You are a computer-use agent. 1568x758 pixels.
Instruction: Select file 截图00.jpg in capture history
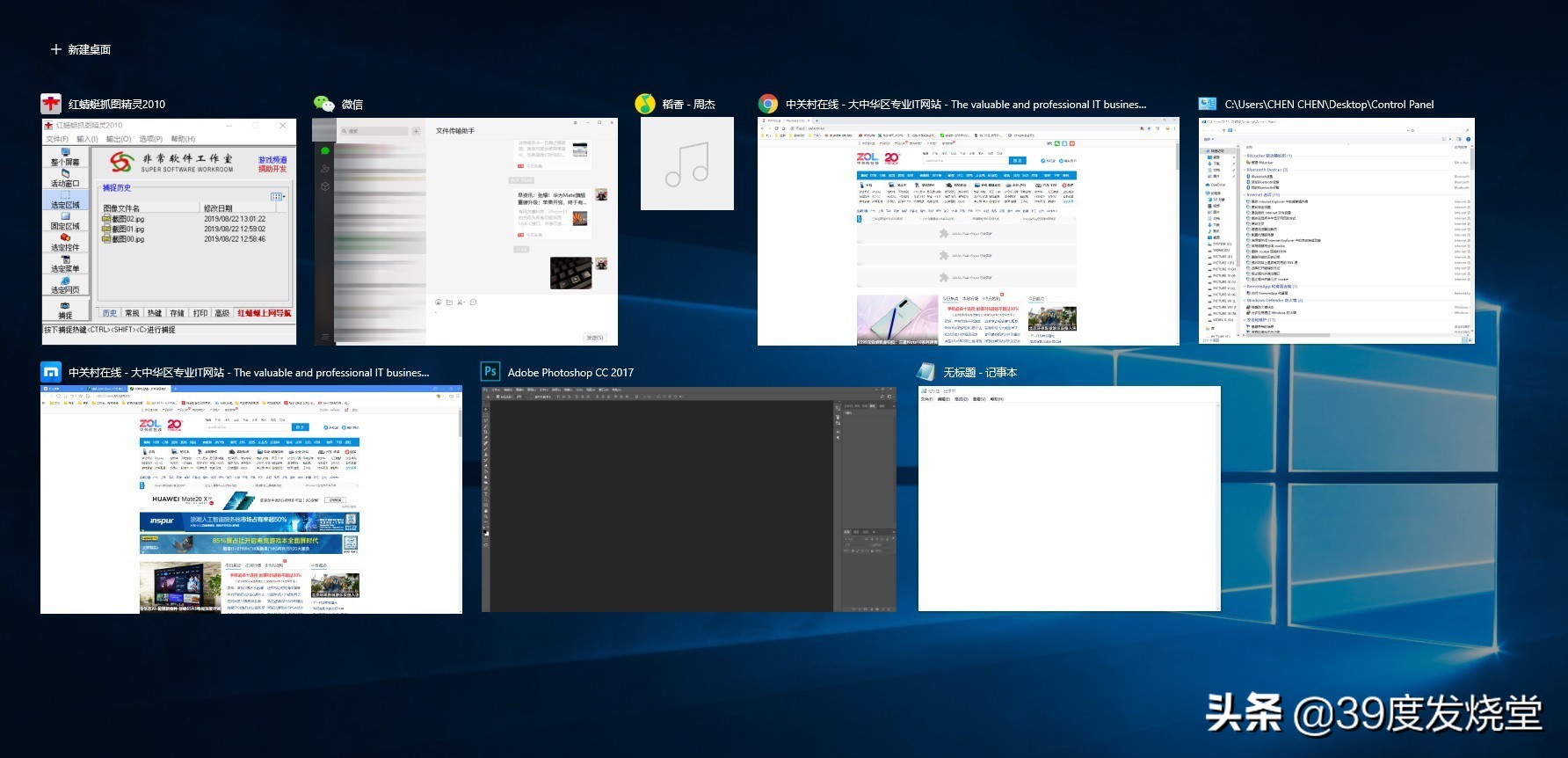(x=124, y=238)
